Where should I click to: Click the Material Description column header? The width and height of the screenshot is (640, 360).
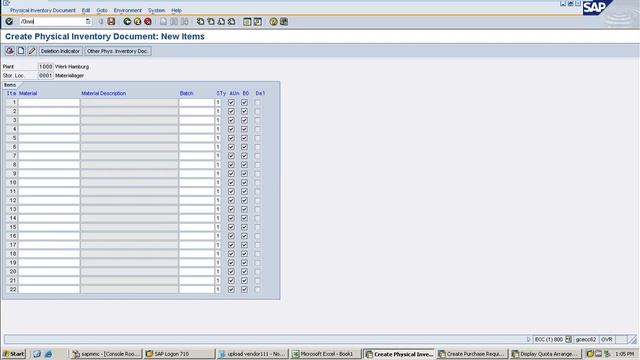[104, 93]
